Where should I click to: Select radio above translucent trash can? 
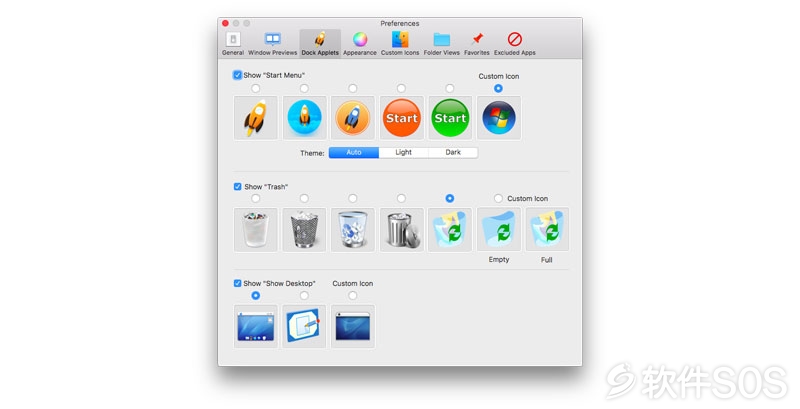[256, 198]
